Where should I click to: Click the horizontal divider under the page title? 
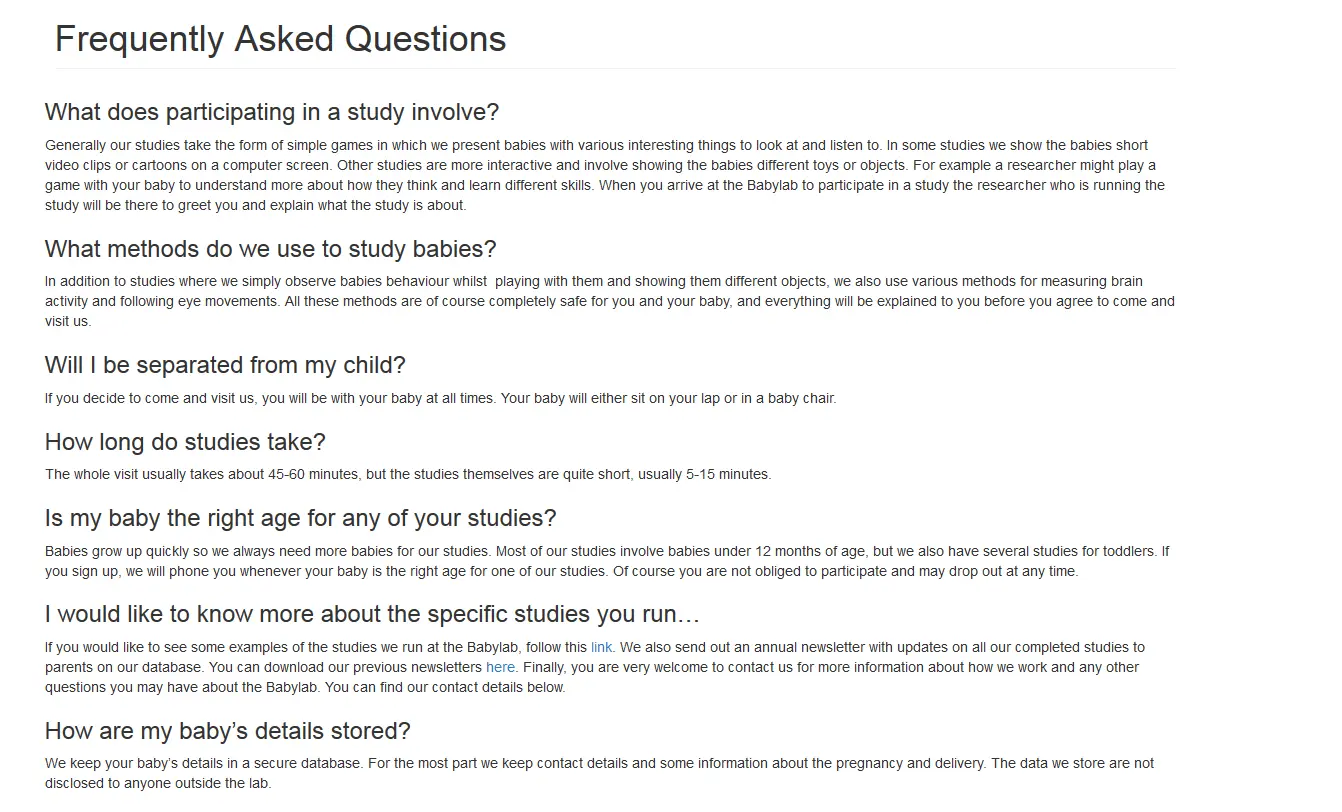click(x=615, y=69)
